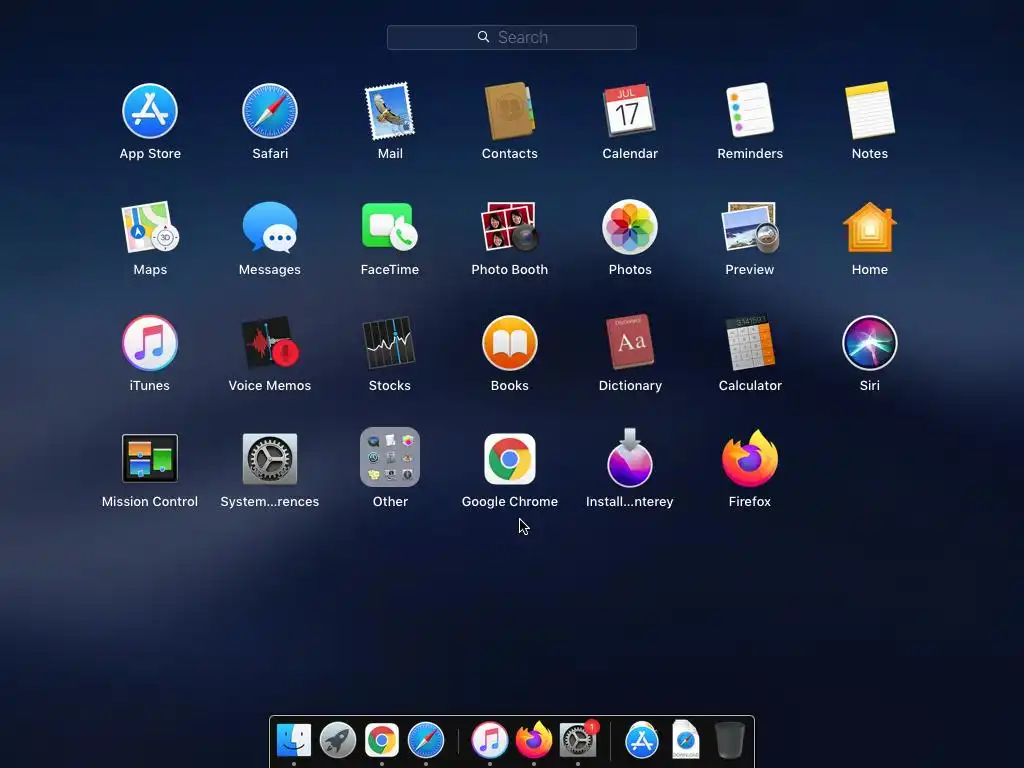Open Finder in the Dock
The height and width of the screenshot is (768, 1024).
pyautogui.click(x=294, y=740)
